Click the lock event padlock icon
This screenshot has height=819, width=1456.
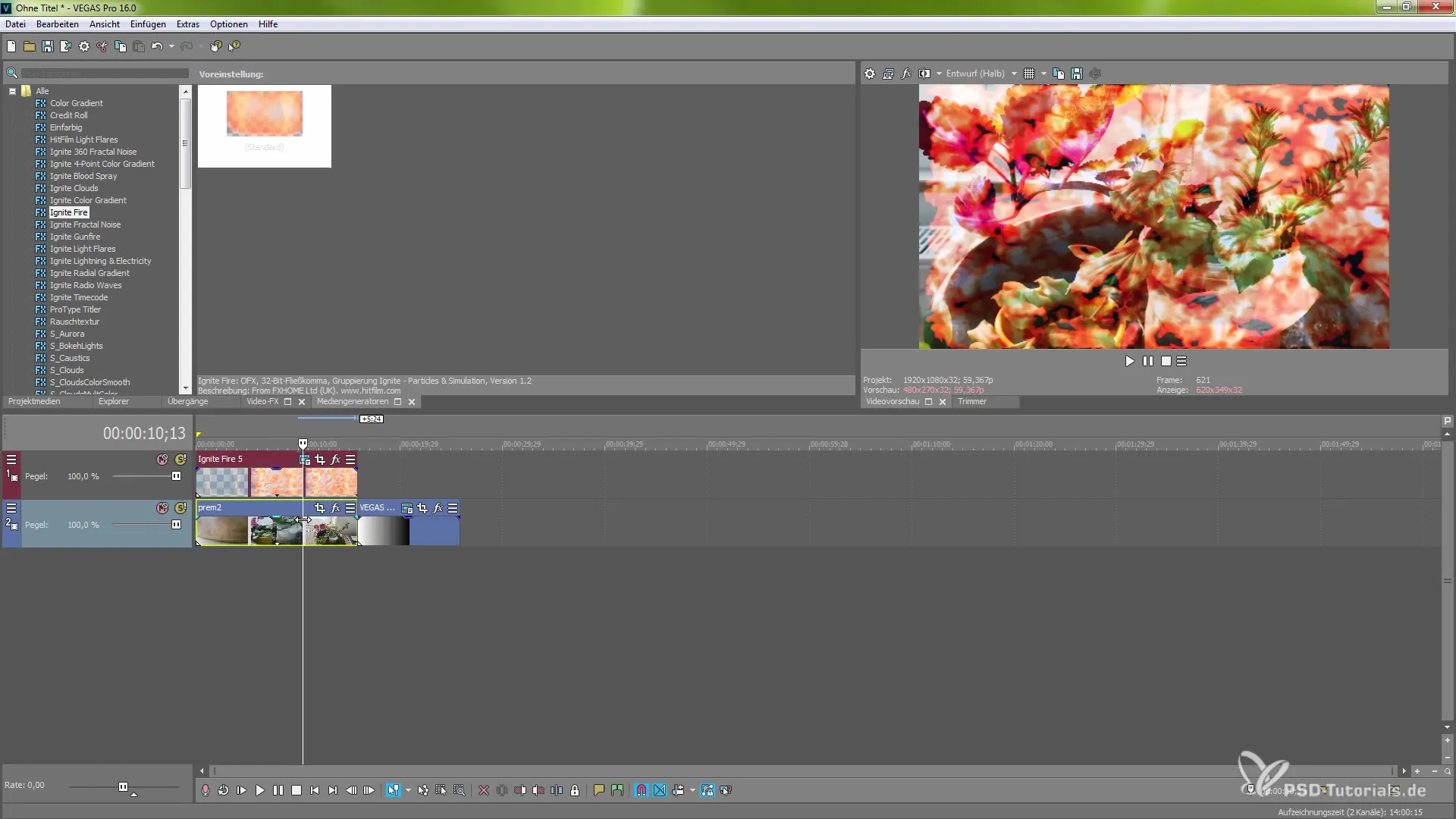tap(575, 790)
